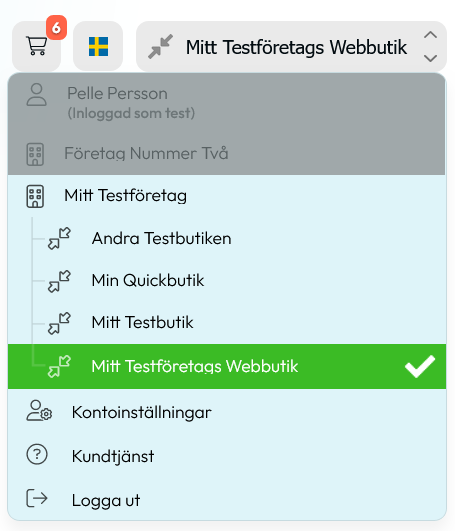Open the Mitt Testföretags Webbutik store dropdown
The image size is (455, 531).
(x=291, y=46)
